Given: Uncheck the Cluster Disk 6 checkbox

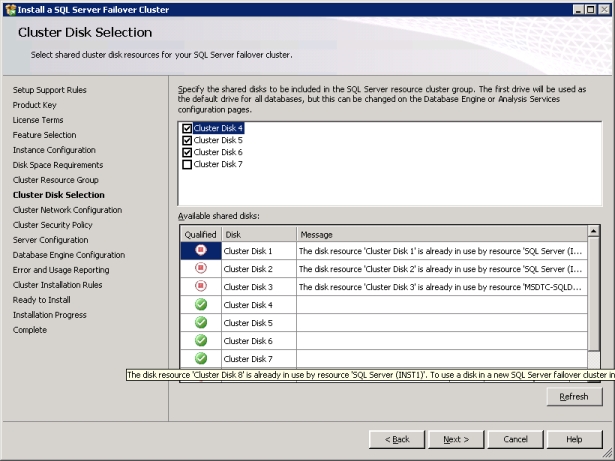Looking at the screenshot, I should [187, 152].
